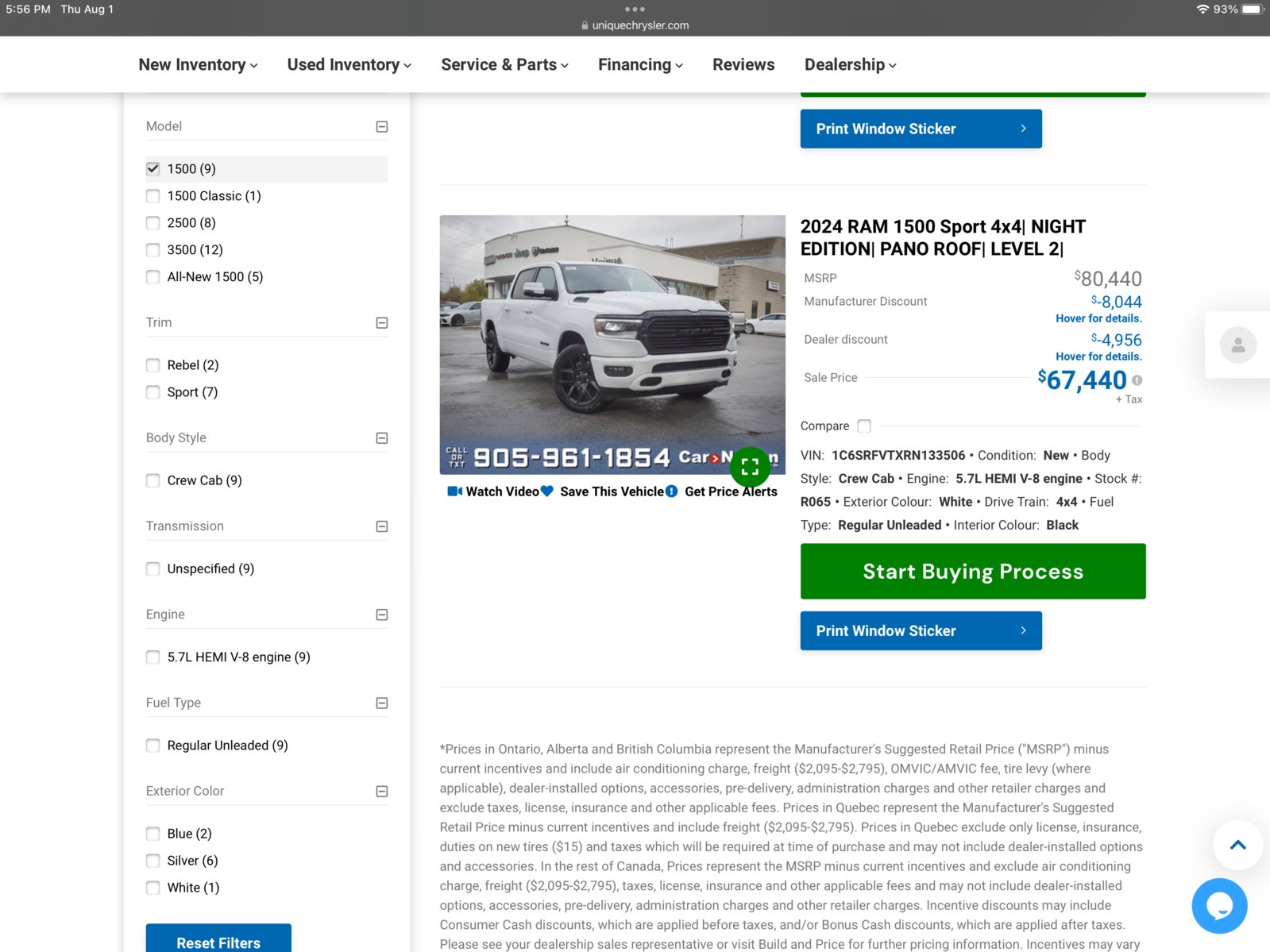
Task: Click the battery status icon
Action: click(1253, 10)
